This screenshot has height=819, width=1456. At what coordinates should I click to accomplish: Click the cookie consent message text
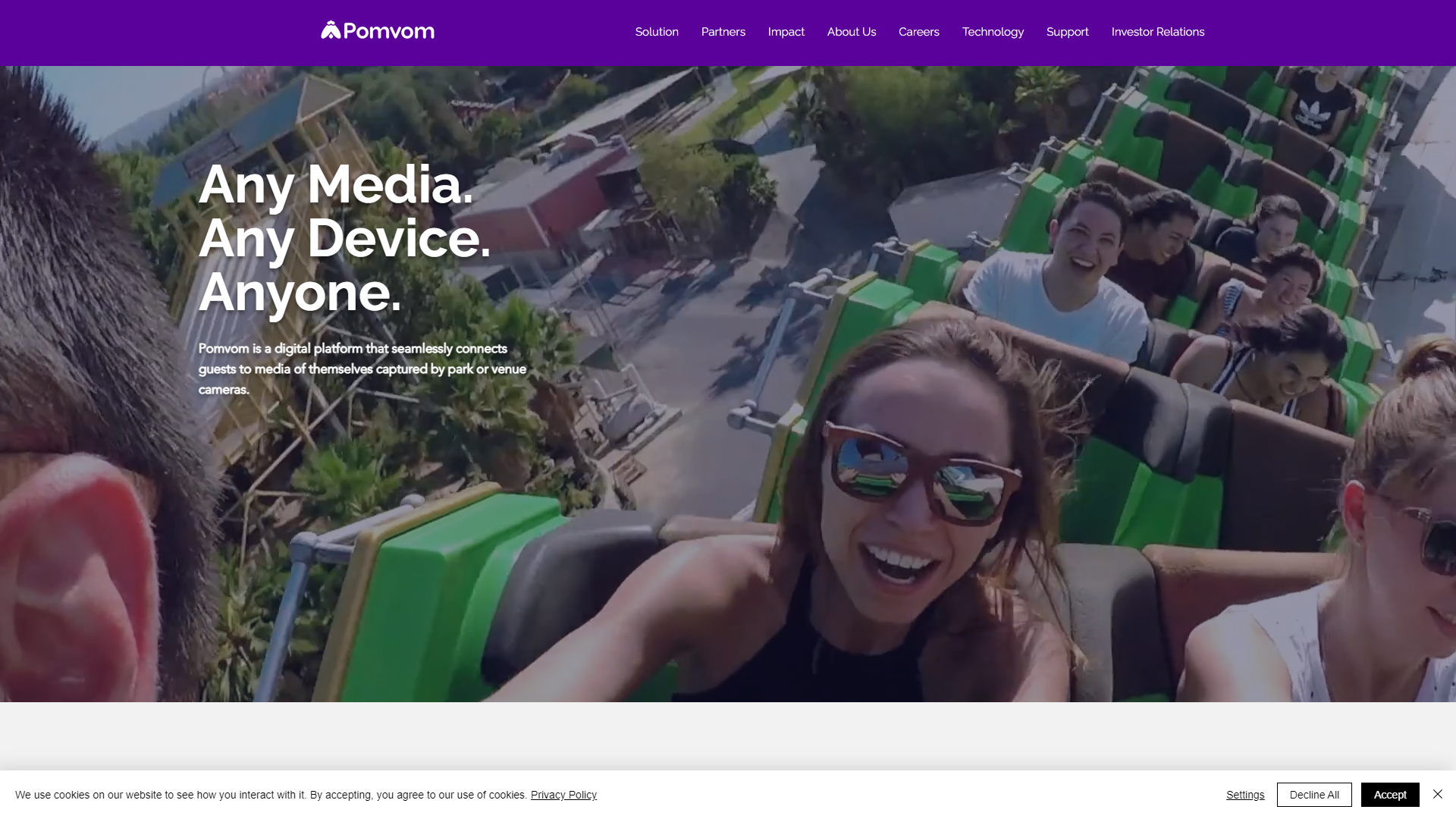click(270, 795)
